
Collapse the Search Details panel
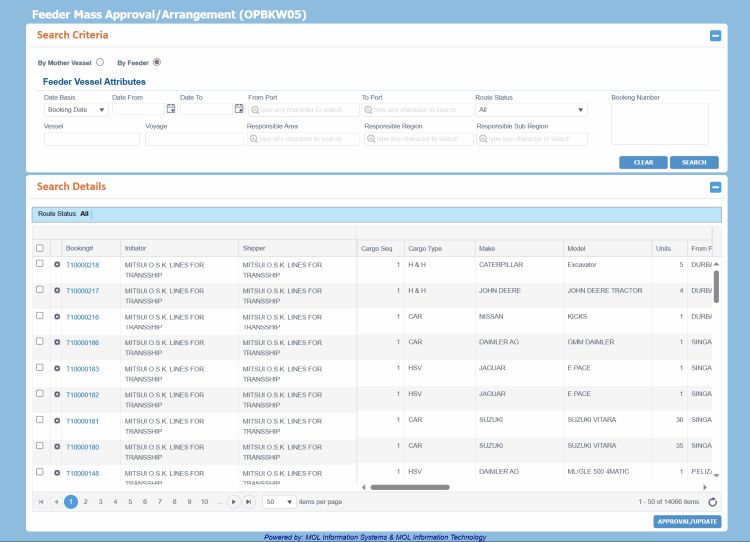tap(715, 187)
